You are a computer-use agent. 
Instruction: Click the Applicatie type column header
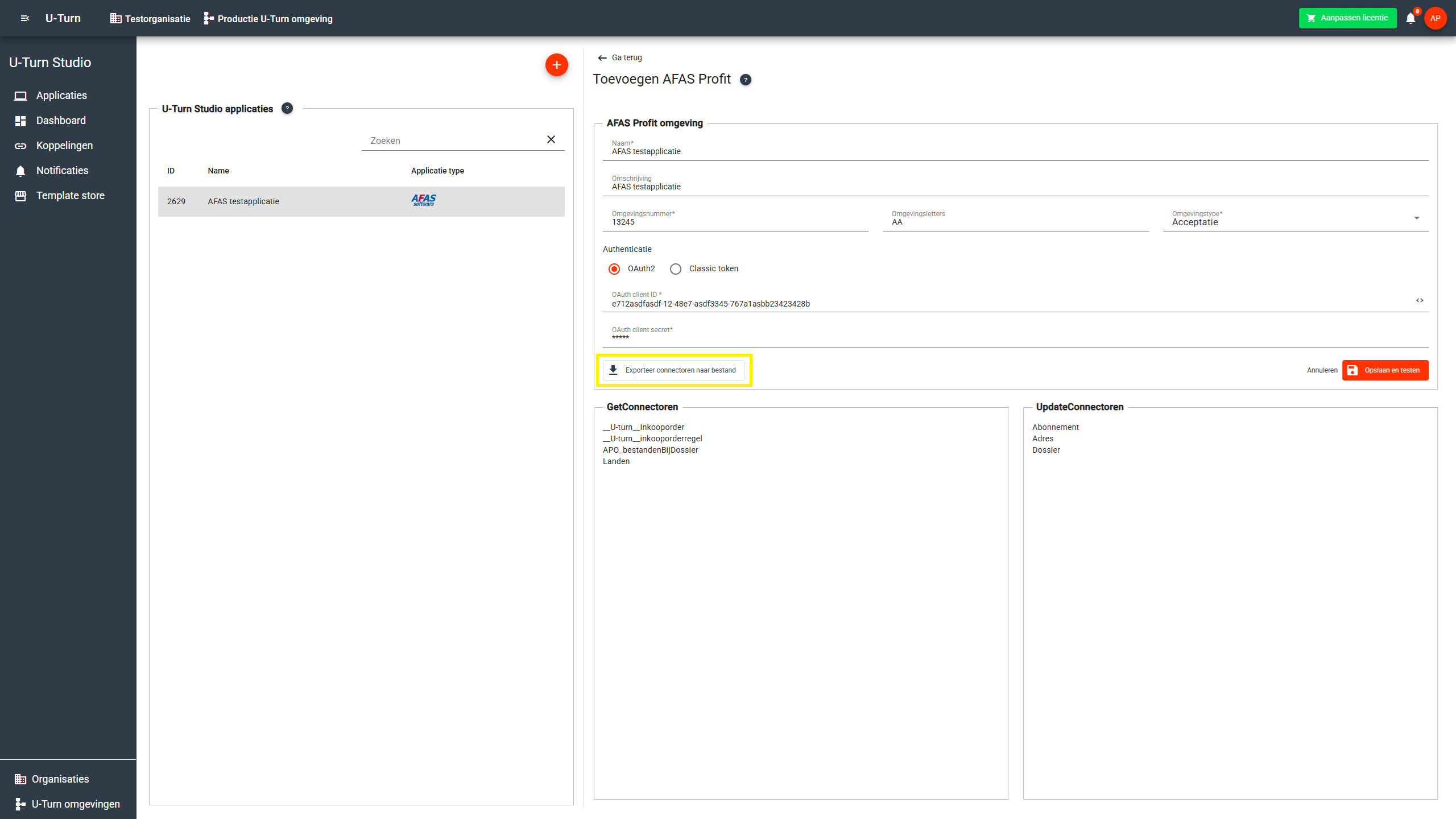point(437,171)
